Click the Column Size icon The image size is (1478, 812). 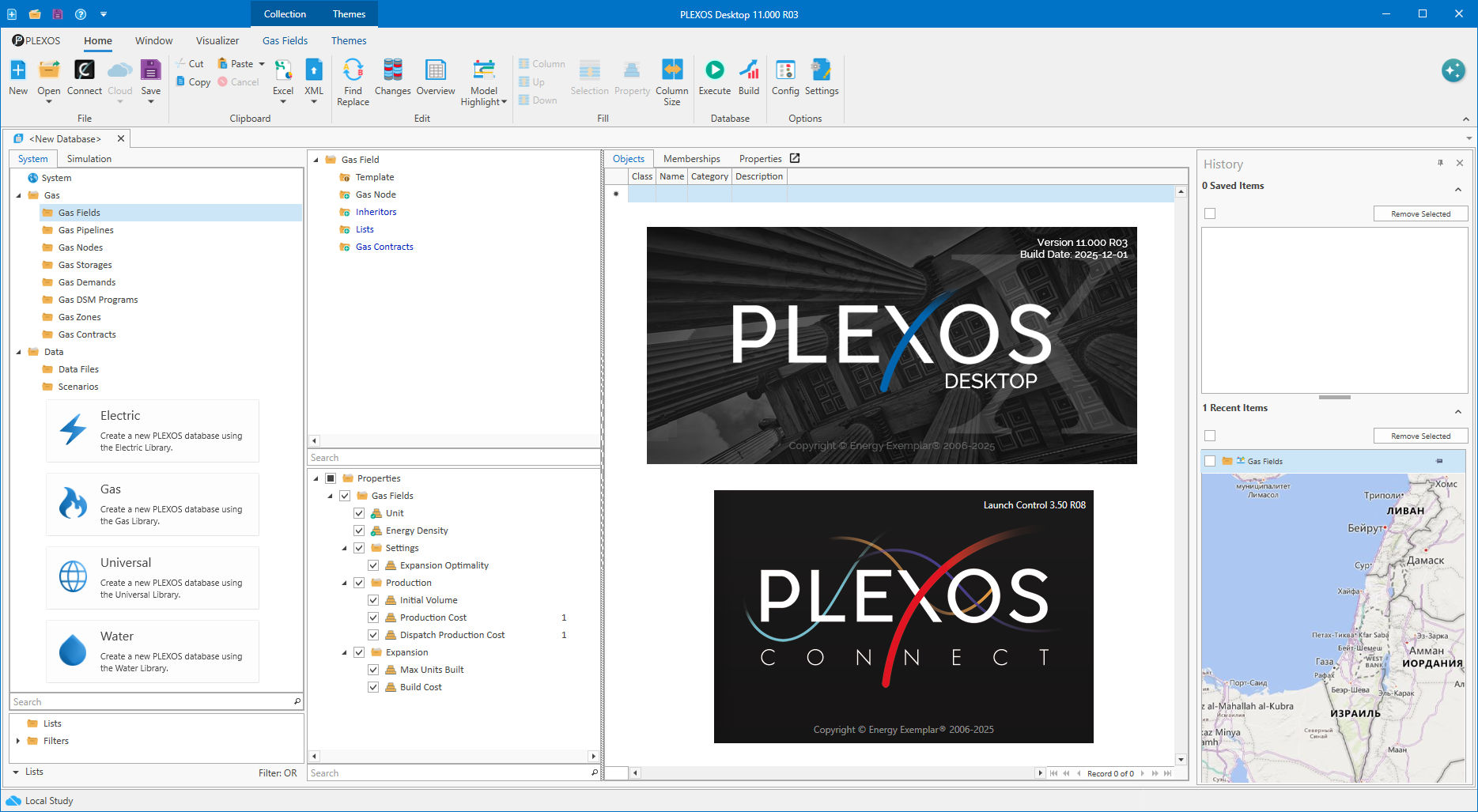[x=671, y=71]
